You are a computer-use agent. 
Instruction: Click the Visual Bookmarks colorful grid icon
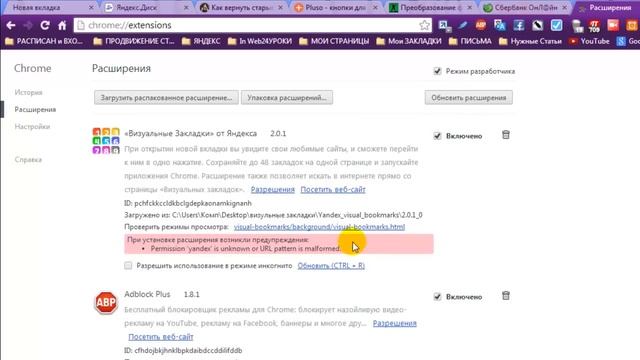click(106, 141)
